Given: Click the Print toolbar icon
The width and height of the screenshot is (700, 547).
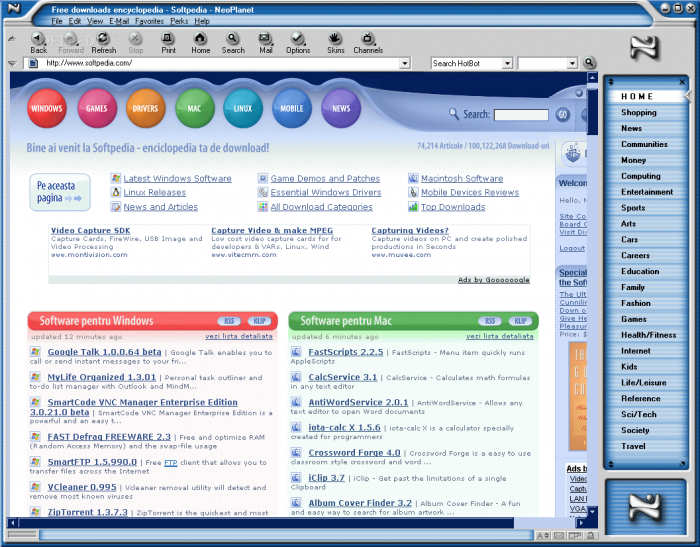Looking at the screenshot, I should point(168,41).
